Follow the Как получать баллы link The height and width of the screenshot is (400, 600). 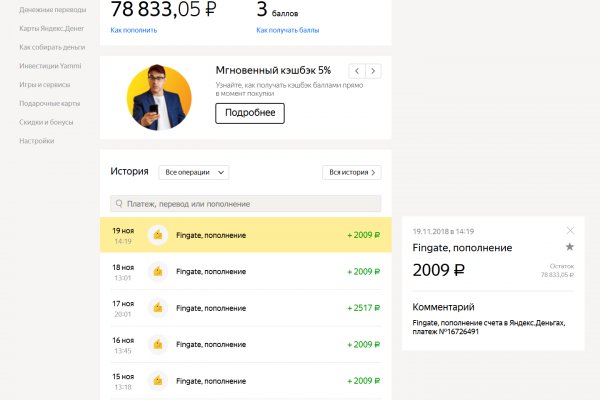(x=287, y=31)
